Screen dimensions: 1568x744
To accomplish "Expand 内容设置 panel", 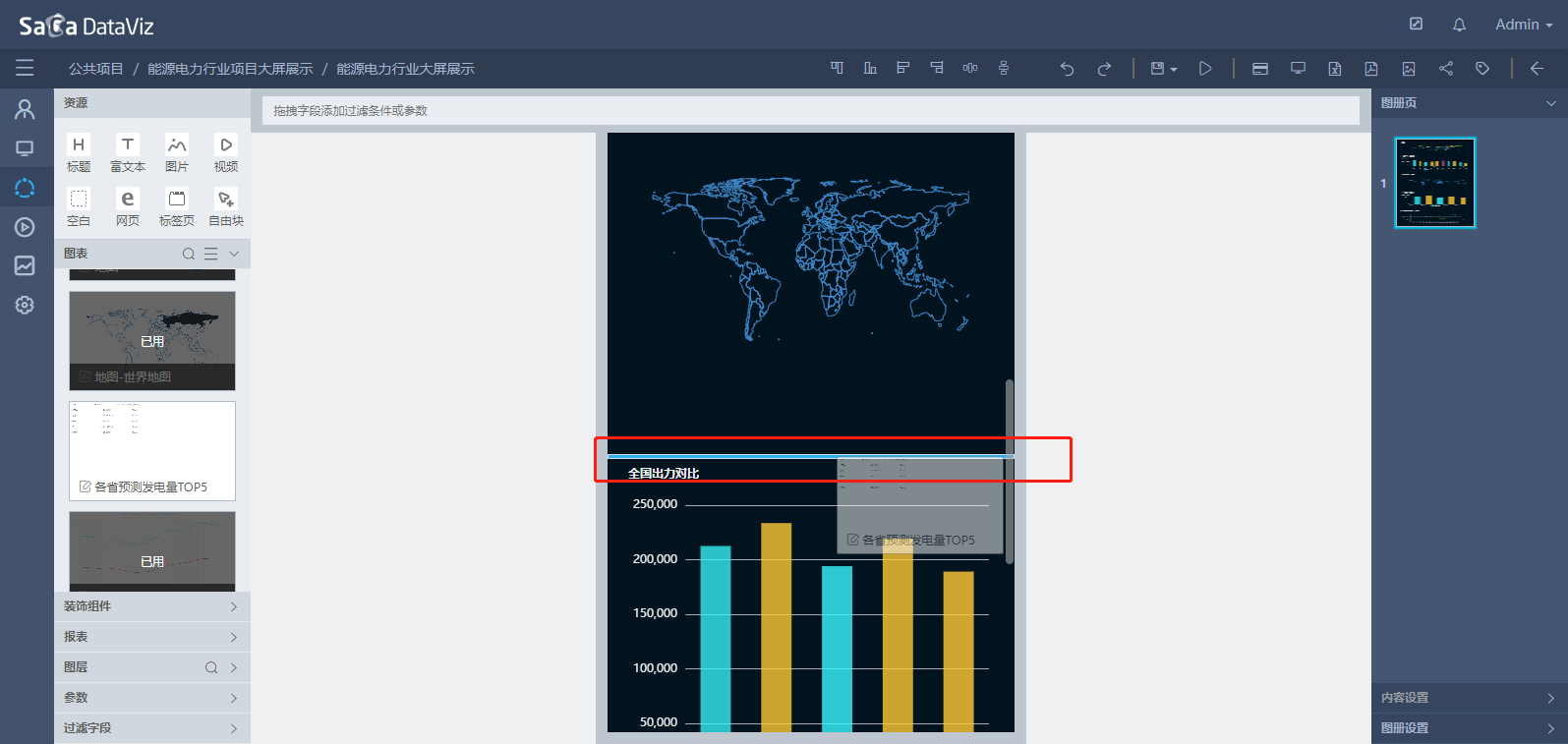I will point(1470,698).
